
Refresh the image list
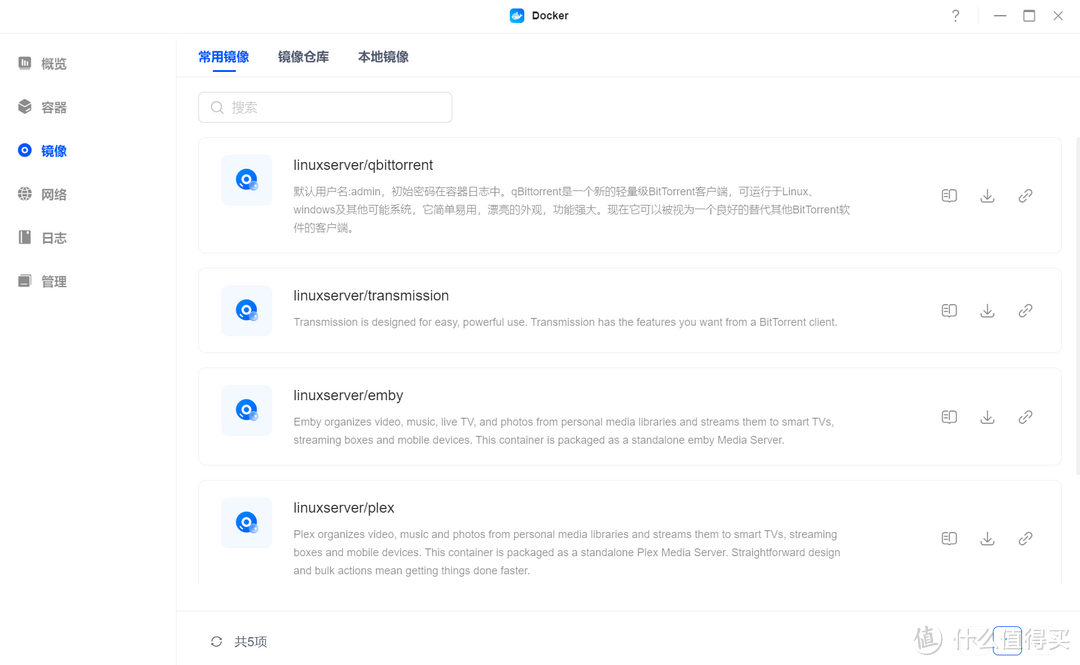(215, 641)
